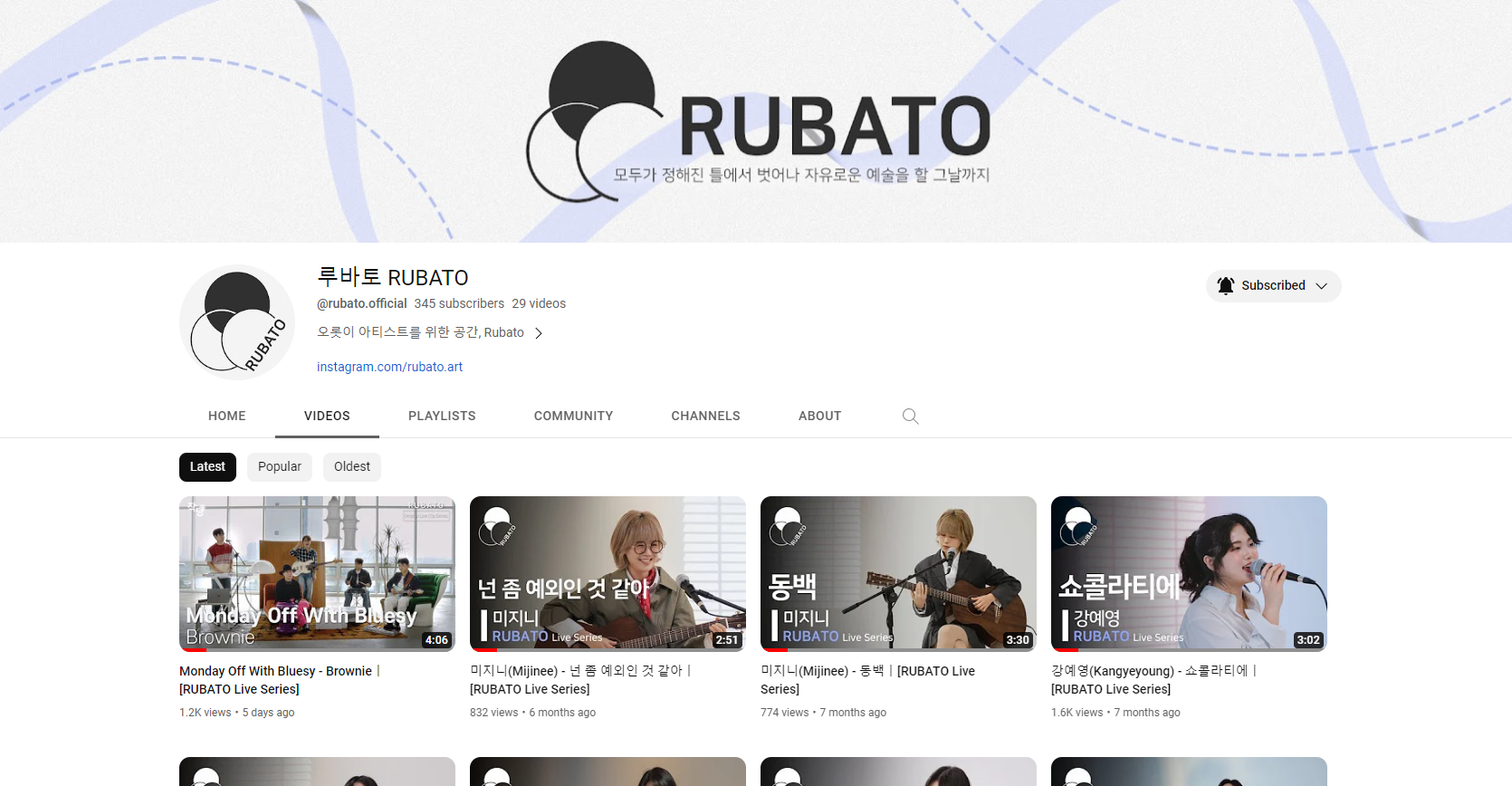Viewport: 1512px width, 786px height.
Task: Sort videos by Oldest
Action: [x=352, y=467]
